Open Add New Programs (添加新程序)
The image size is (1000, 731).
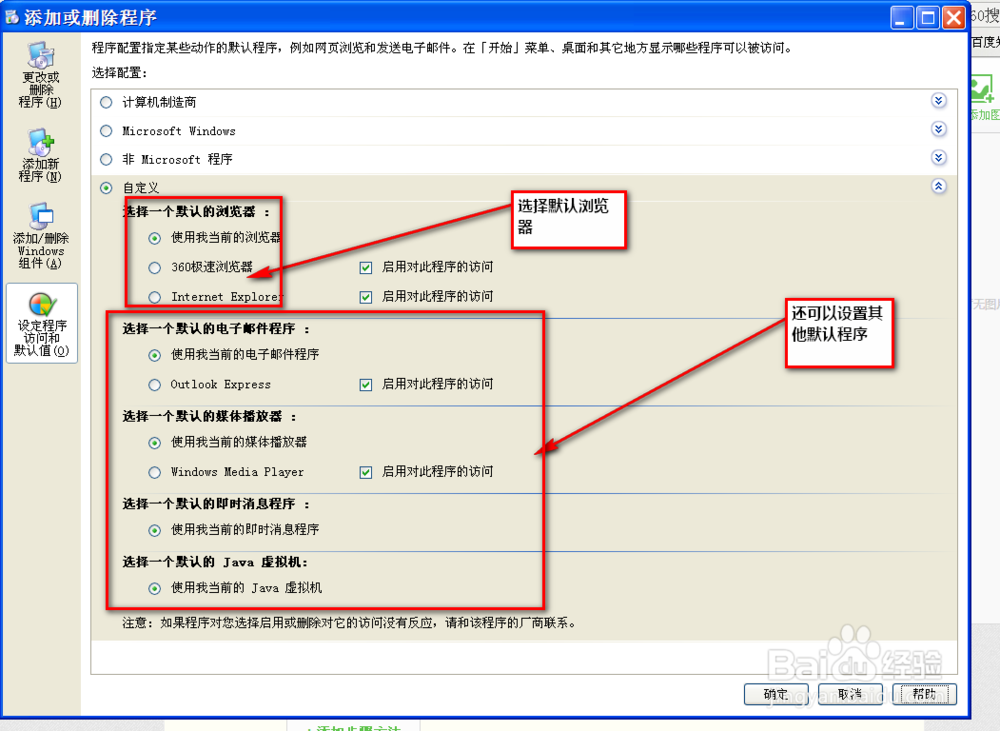coord(41,156)
